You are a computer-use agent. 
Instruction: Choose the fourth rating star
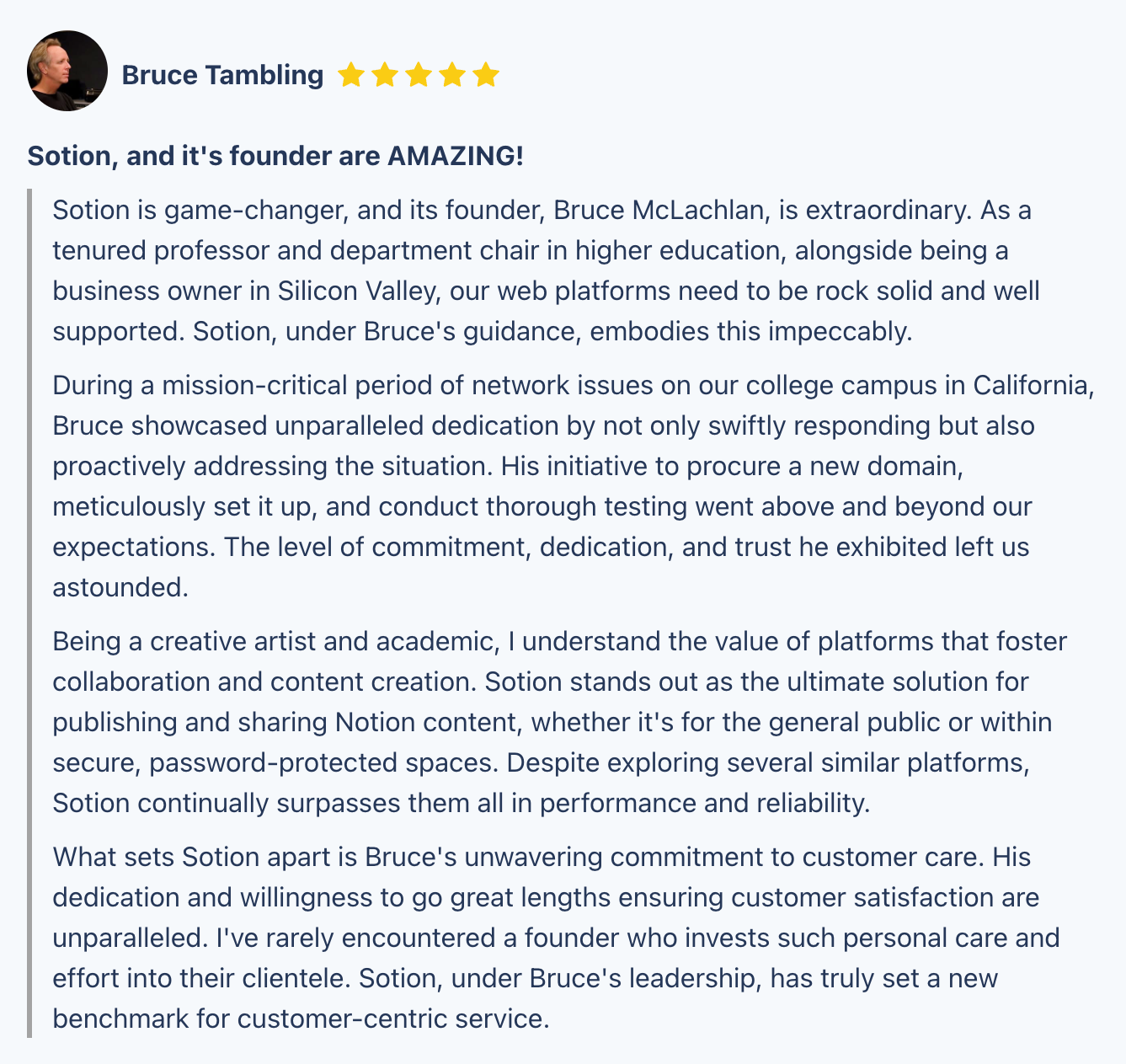coord(452,76)
